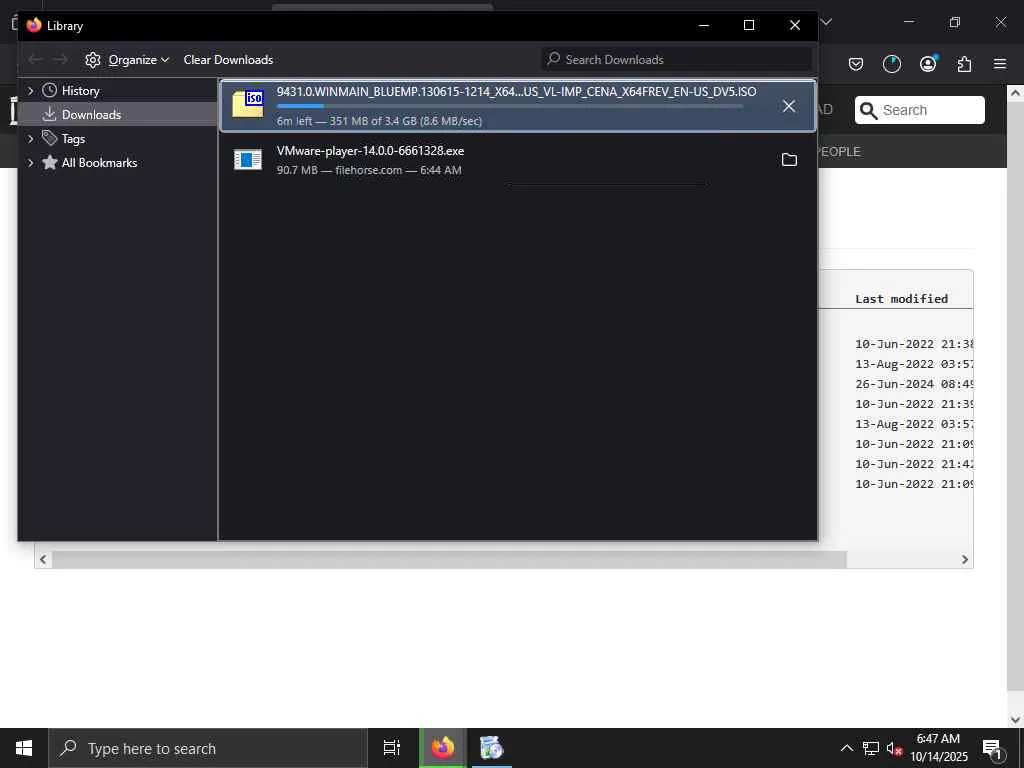Select Downloads in Library sidebar
The image size is (1024, 768).
pyautogui.click(x=82, y=114)
